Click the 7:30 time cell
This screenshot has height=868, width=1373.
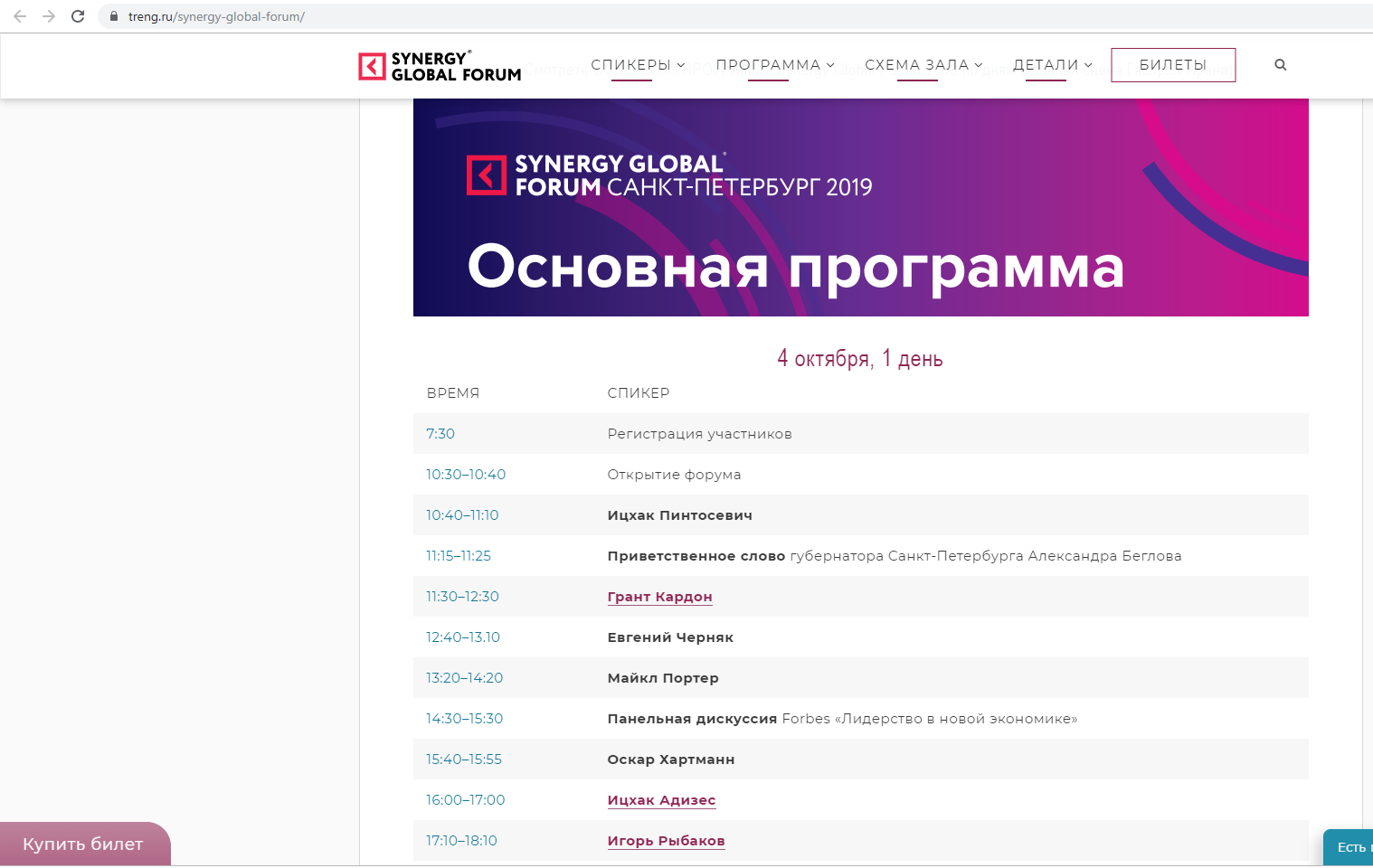440,434
